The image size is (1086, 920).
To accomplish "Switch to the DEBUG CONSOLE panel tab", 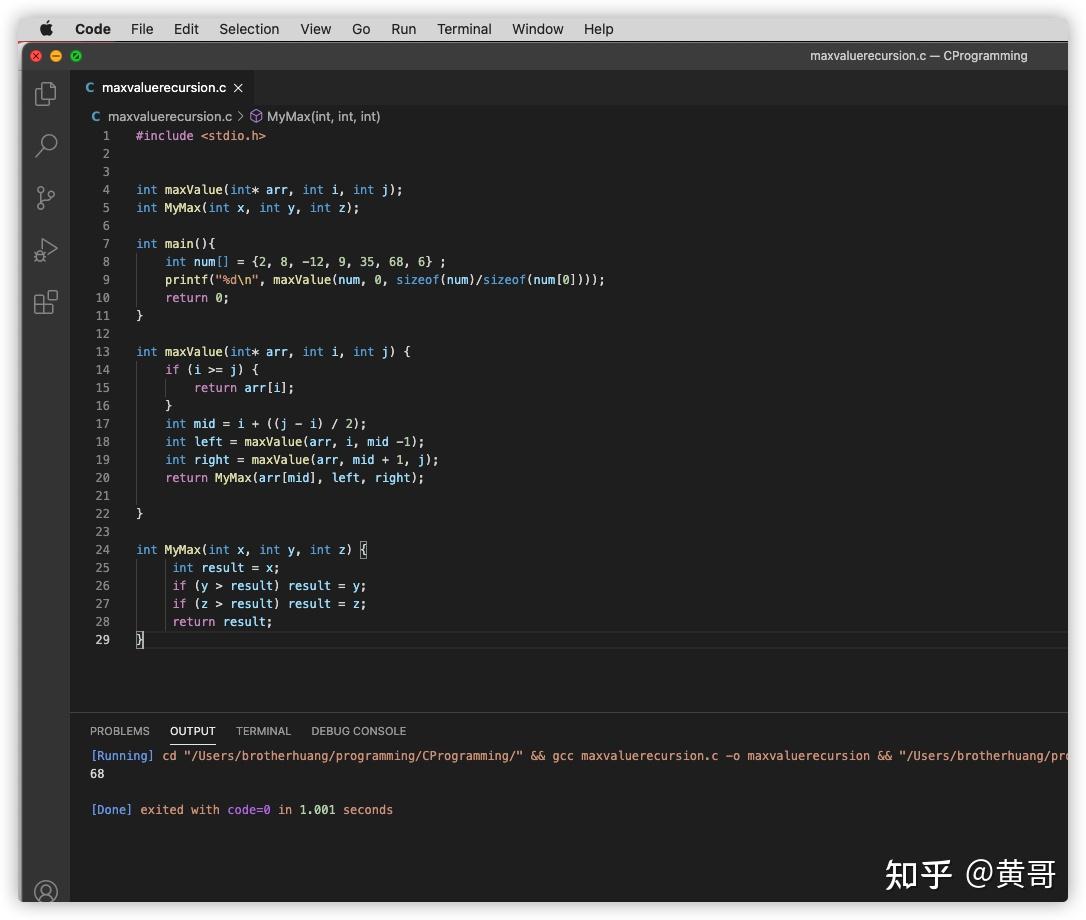I will (x=359, y=732).
